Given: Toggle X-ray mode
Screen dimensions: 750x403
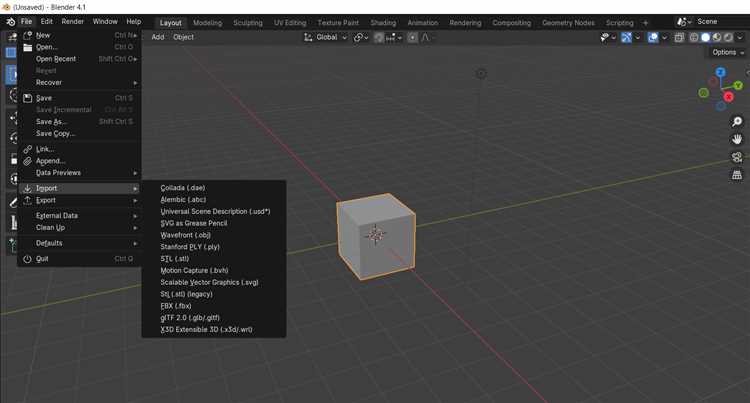Looking at the screenshot, I should point(679,37).
